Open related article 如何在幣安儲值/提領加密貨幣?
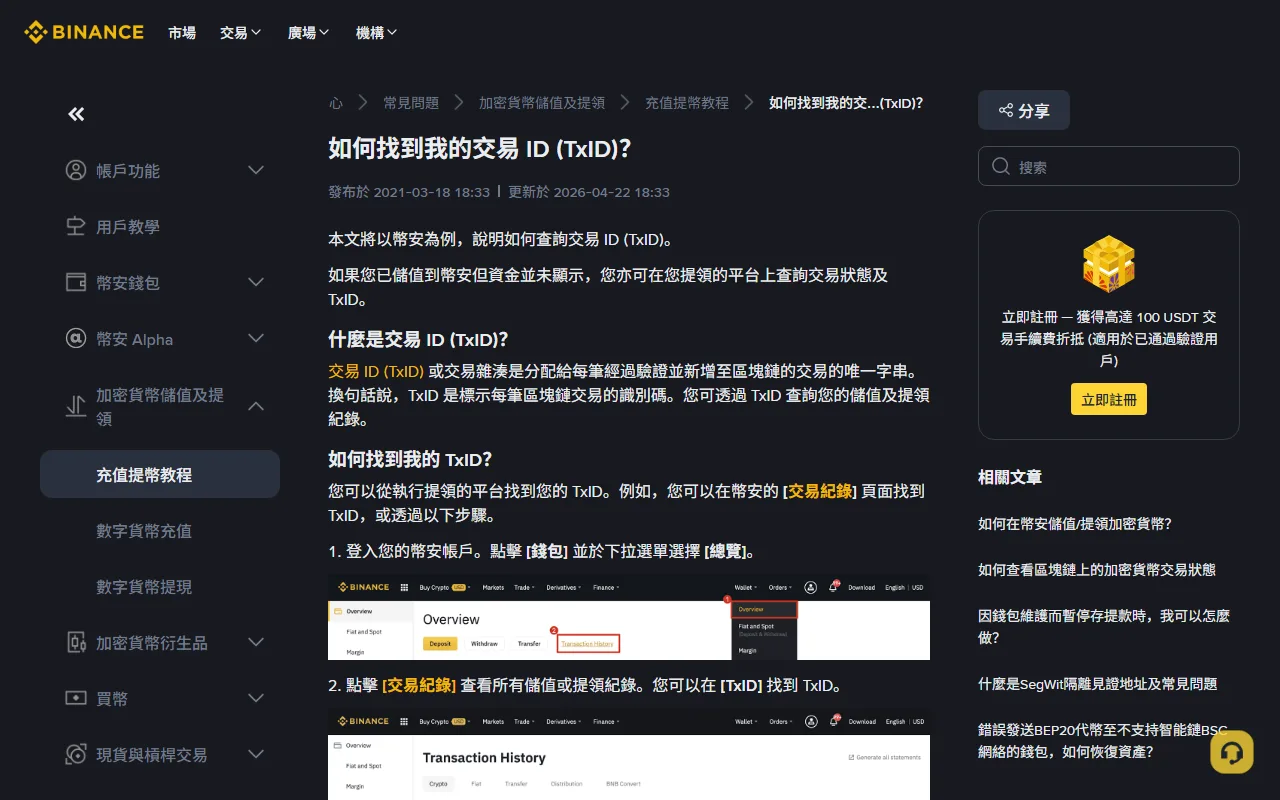Image resolution: width=1280 pixels, height=800 pixels. [1075, 523]
